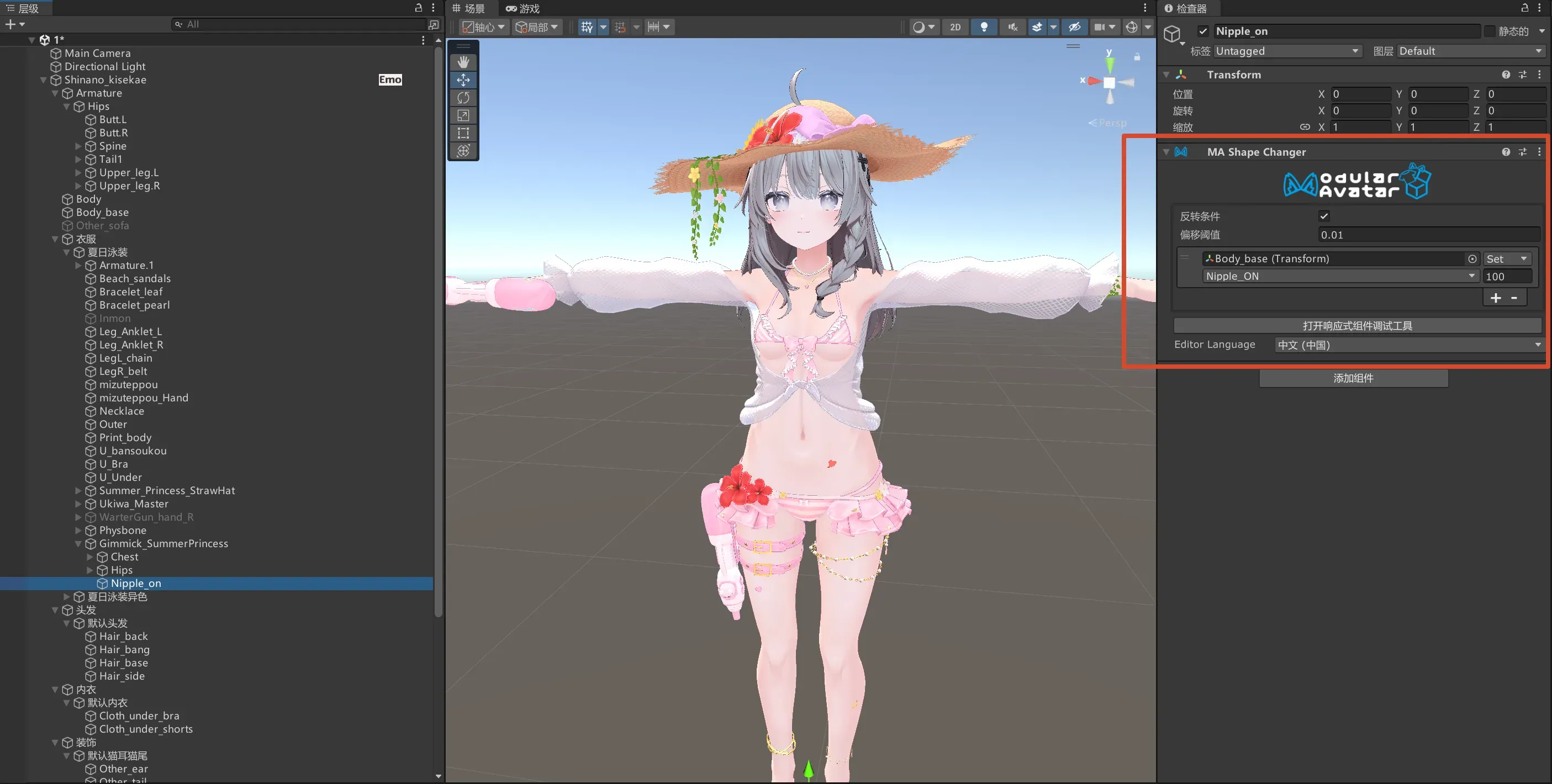Switch to the 游戏 game tab

point(523,8)
